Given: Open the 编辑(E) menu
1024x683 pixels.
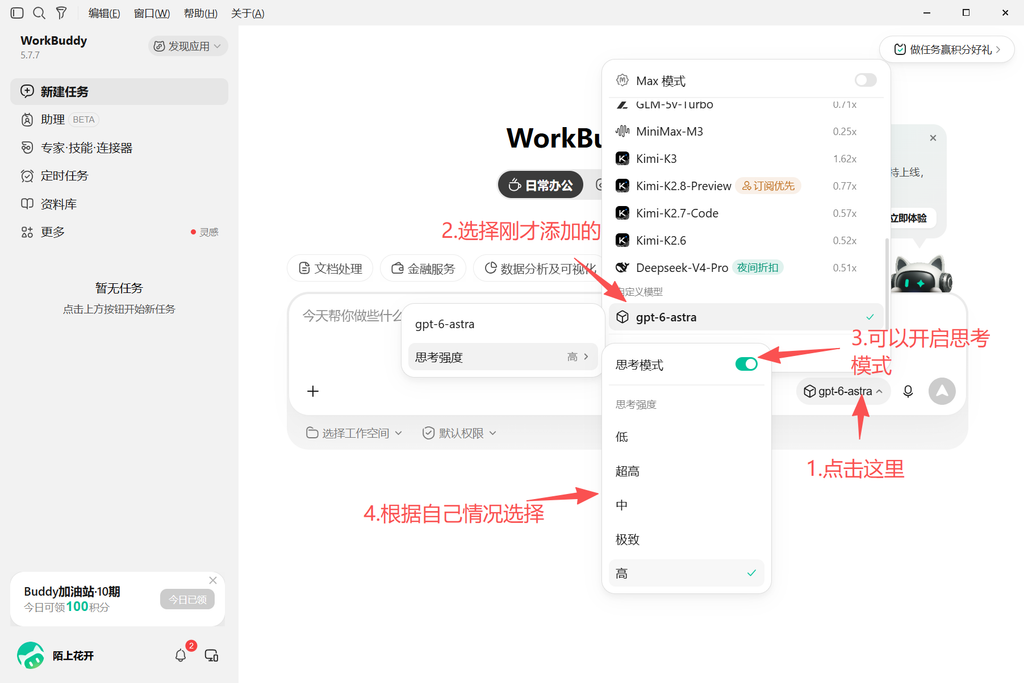Looking at the screenshot, I should (x=104, y=13).
